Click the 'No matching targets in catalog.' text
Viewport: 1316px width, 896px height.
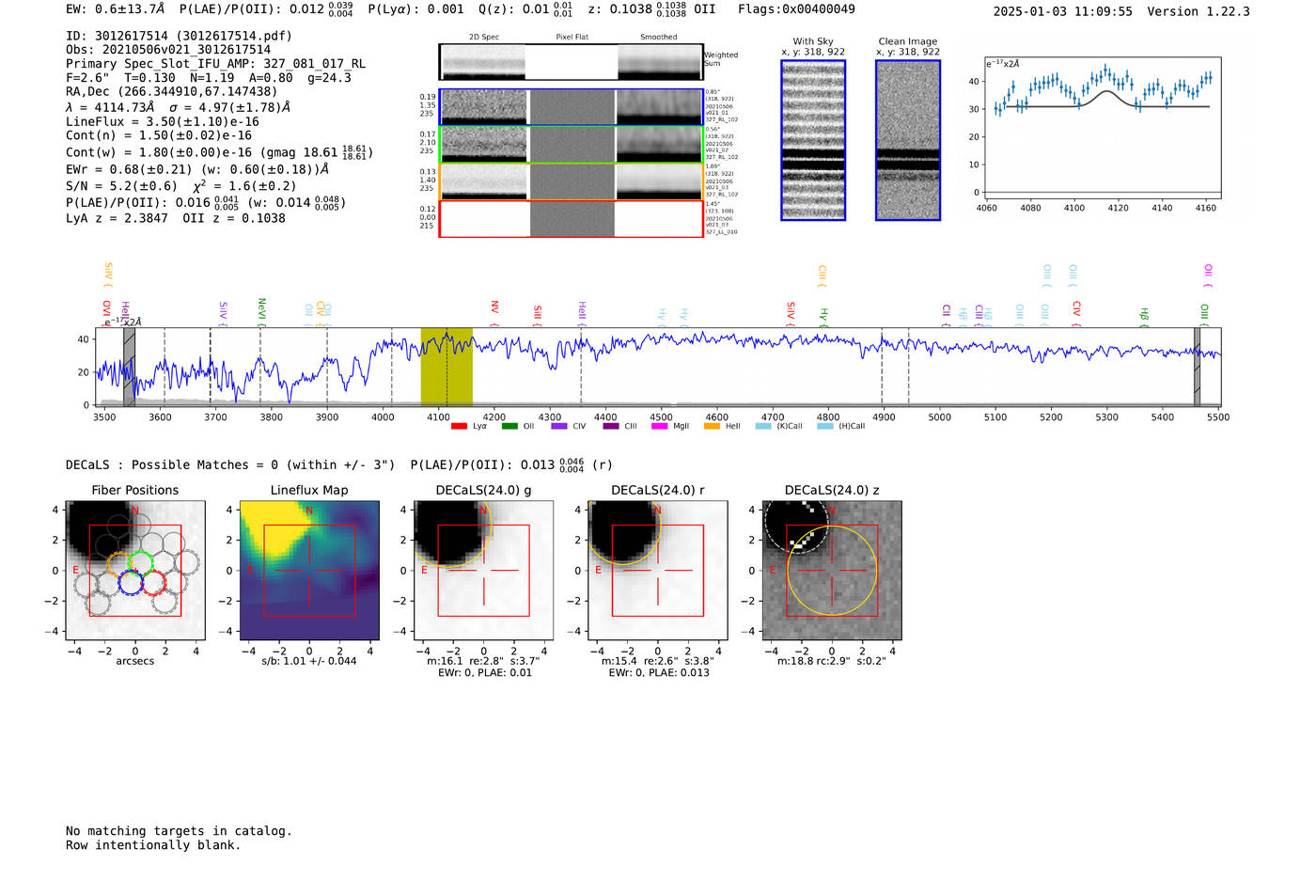click(x=179, y=831)
